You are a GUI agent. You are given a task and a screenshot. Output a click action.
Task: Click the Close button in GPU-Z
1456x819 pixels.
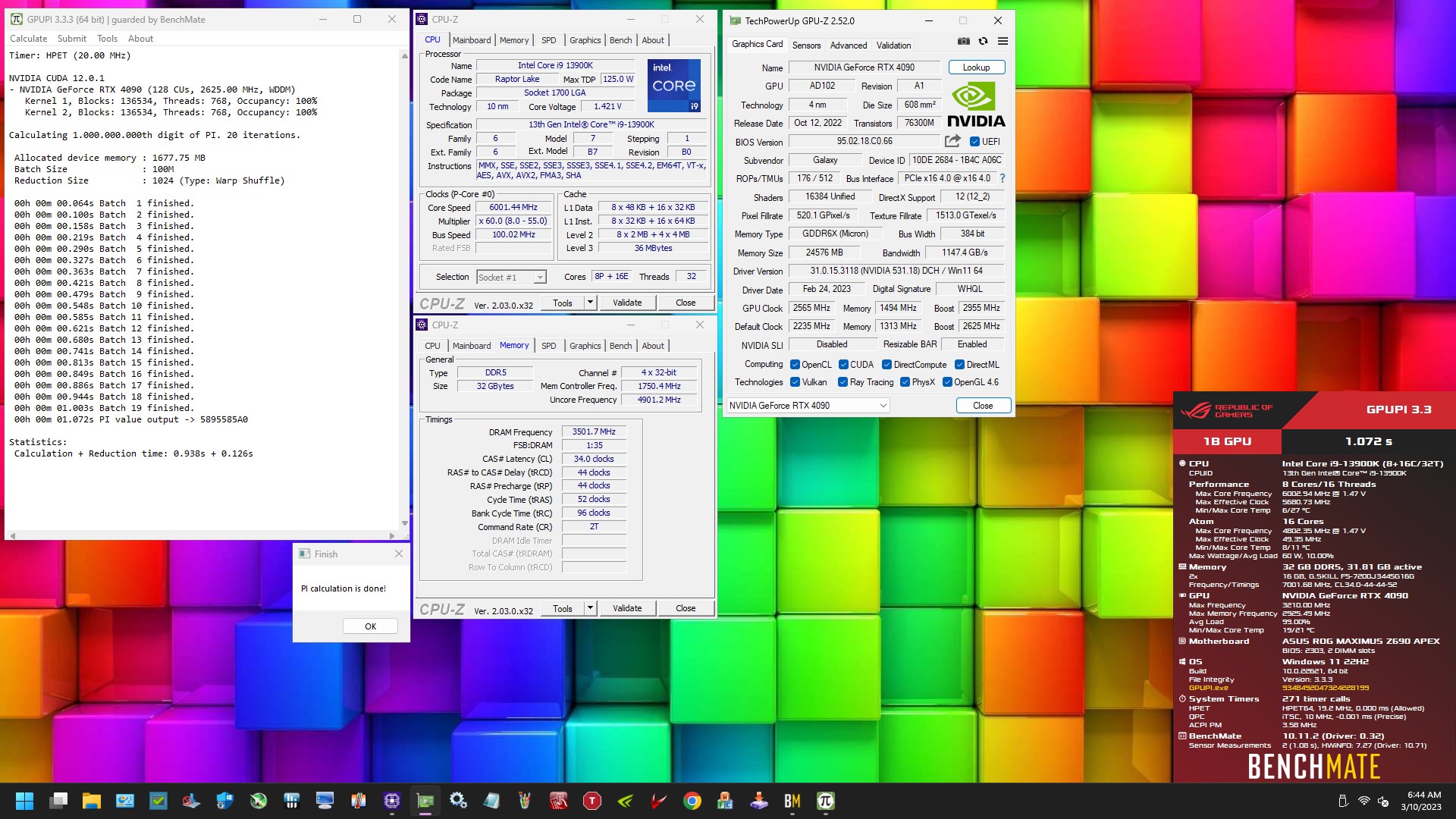coord(983,406)
